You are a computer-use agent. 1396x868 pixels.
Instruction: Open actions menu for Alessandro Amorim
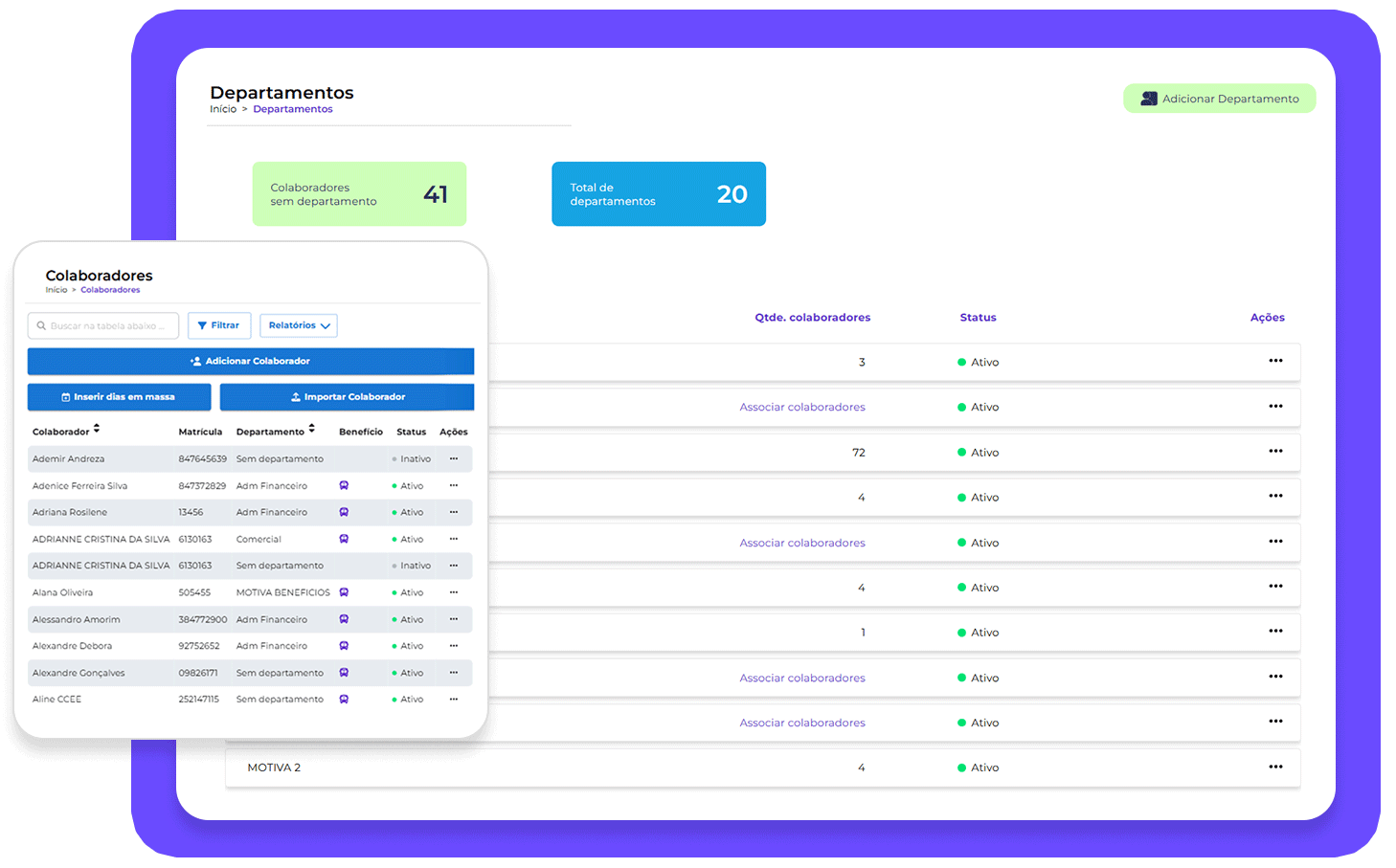(454, 619)
